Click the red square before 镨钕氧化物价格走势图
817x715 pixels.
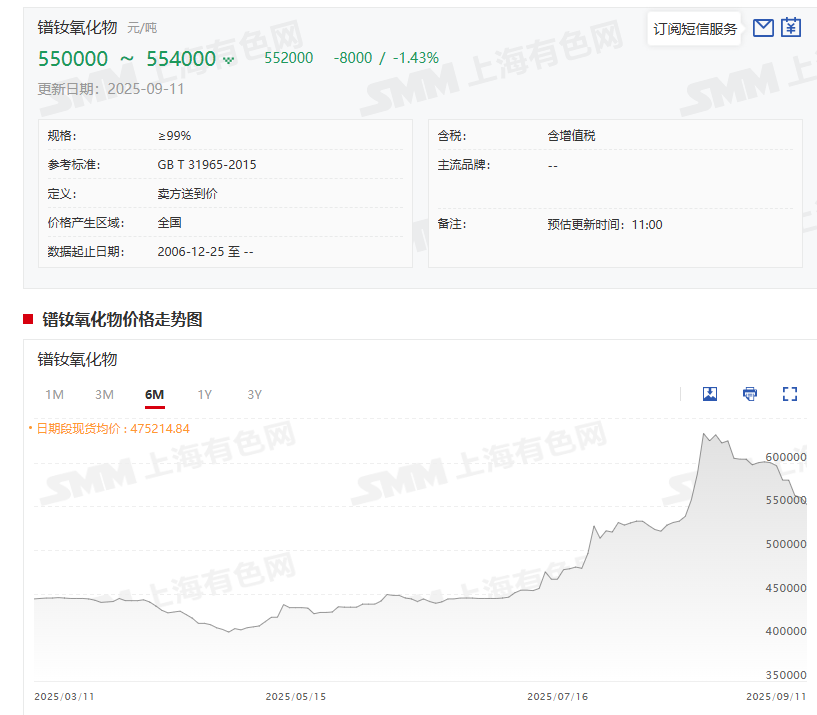point(28,320)
